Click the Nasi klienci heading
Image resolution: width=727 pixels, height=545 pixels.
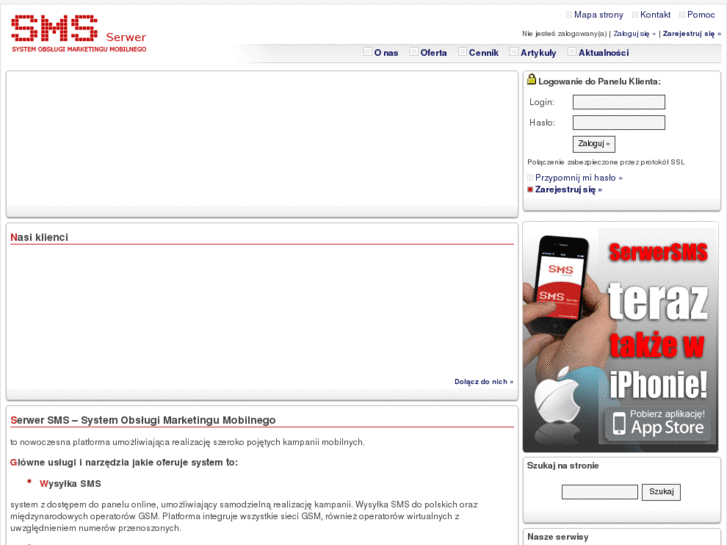pos(39,237)
